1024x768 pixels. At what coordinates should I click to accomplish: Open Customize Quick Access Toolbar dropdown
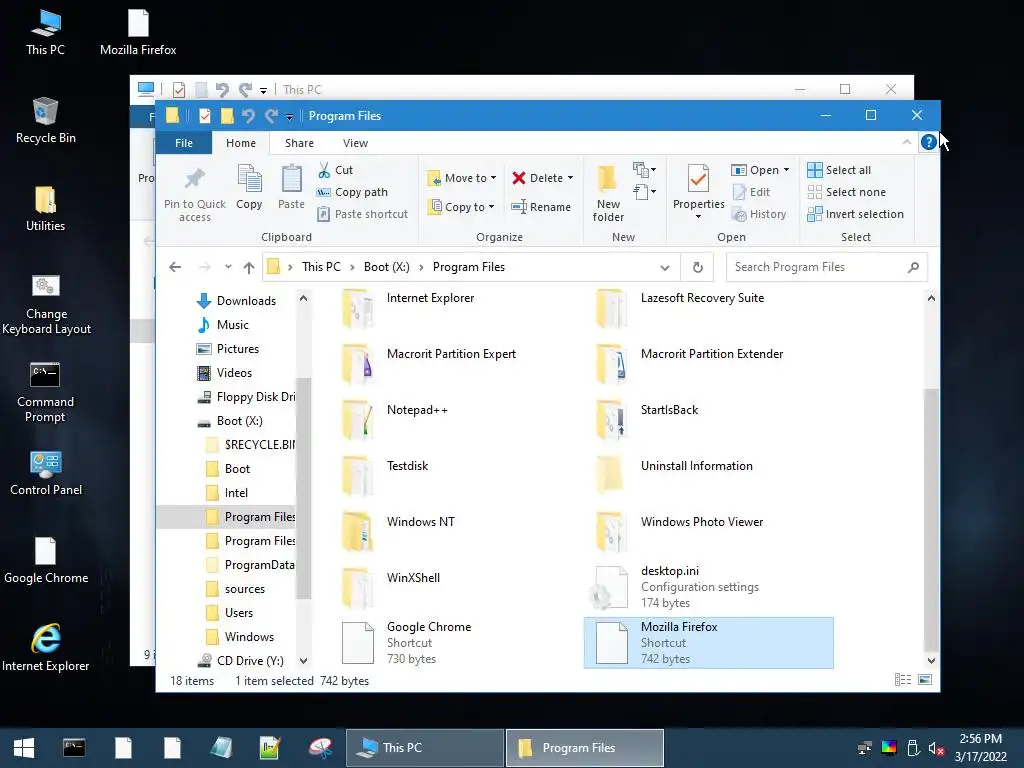289,117
